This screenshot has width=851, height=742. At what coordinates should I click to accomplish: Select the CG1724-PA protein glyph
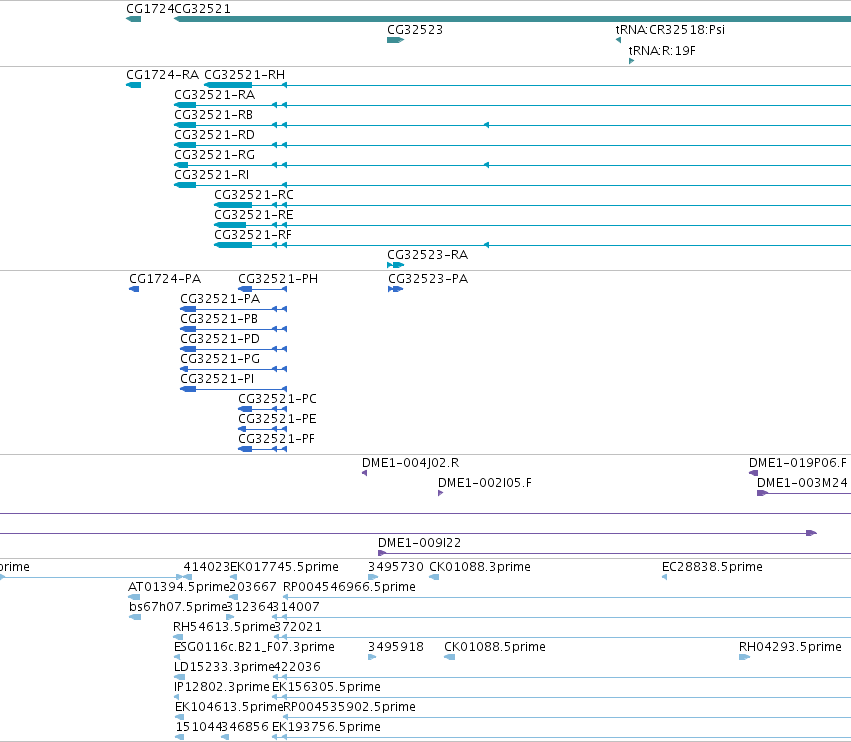[134, 289]
